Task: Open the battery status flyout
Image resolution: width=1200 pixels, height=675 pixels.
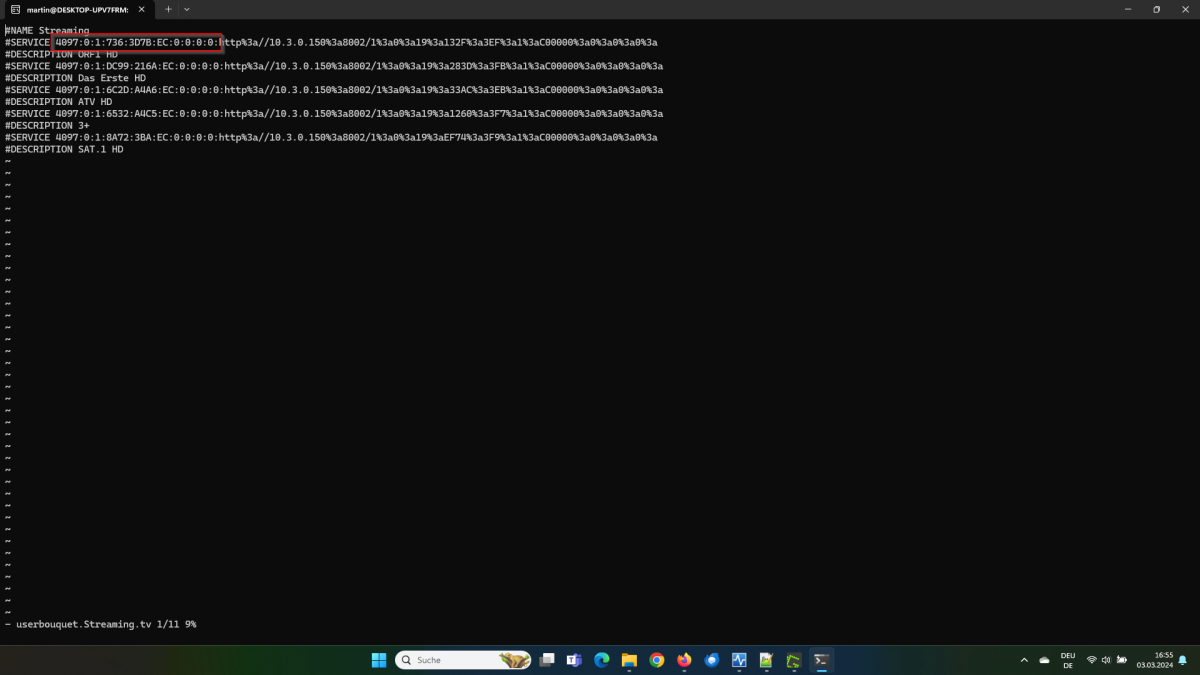Action: (1122, 660)
